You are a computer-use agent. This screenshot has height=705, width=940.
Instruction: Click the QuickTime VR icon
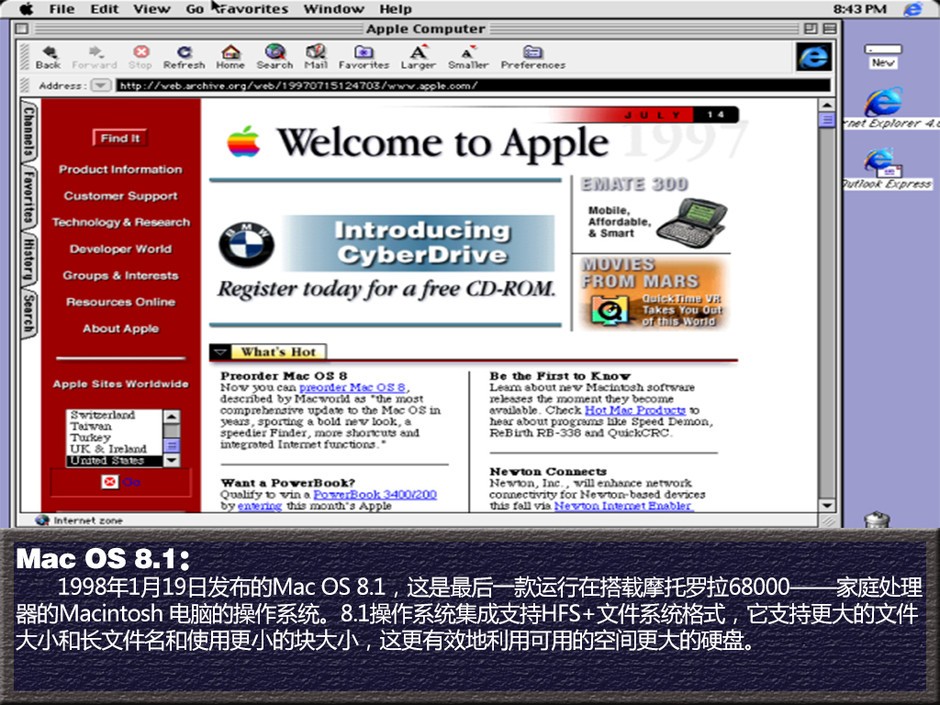click(610, 311)
